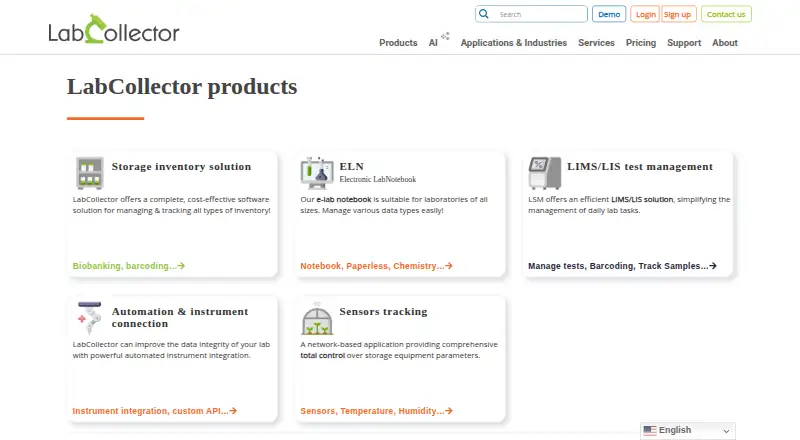The image size is (800, 440).
Task: Open Notebook, Paperless, Chemistry link
Action: [376, 266]
